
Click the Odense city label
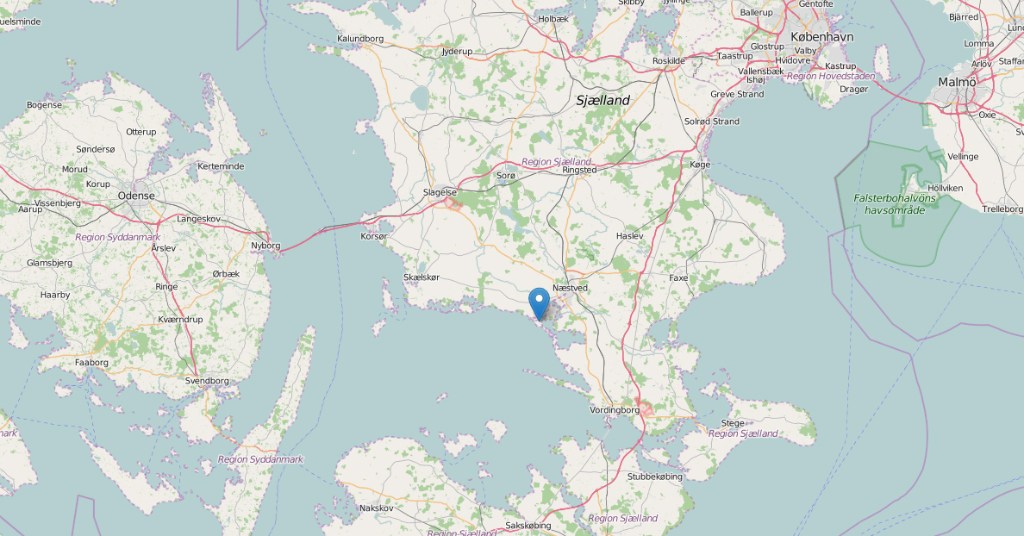click(x=136, y=196)
